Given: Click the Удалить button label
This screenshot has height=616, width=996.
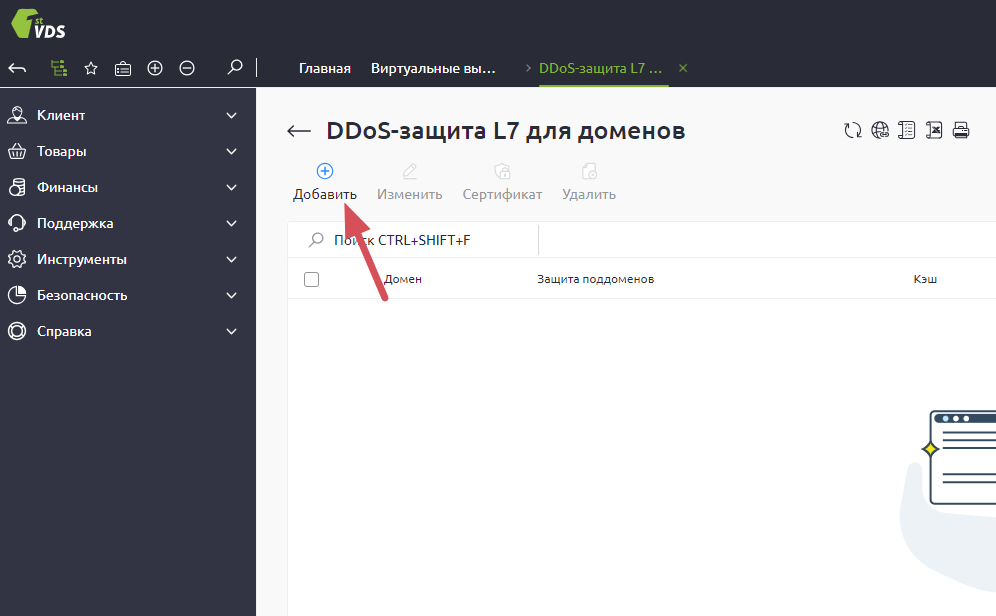Looking at the screenshot, I should [589, 194].
